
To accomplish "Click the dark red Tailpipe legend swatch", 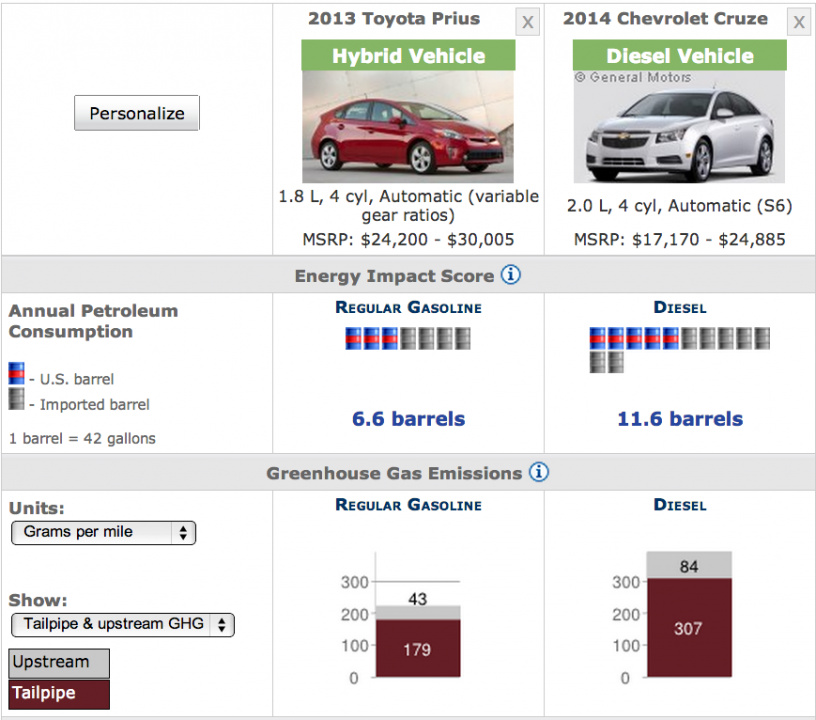I will pos(59,692).
